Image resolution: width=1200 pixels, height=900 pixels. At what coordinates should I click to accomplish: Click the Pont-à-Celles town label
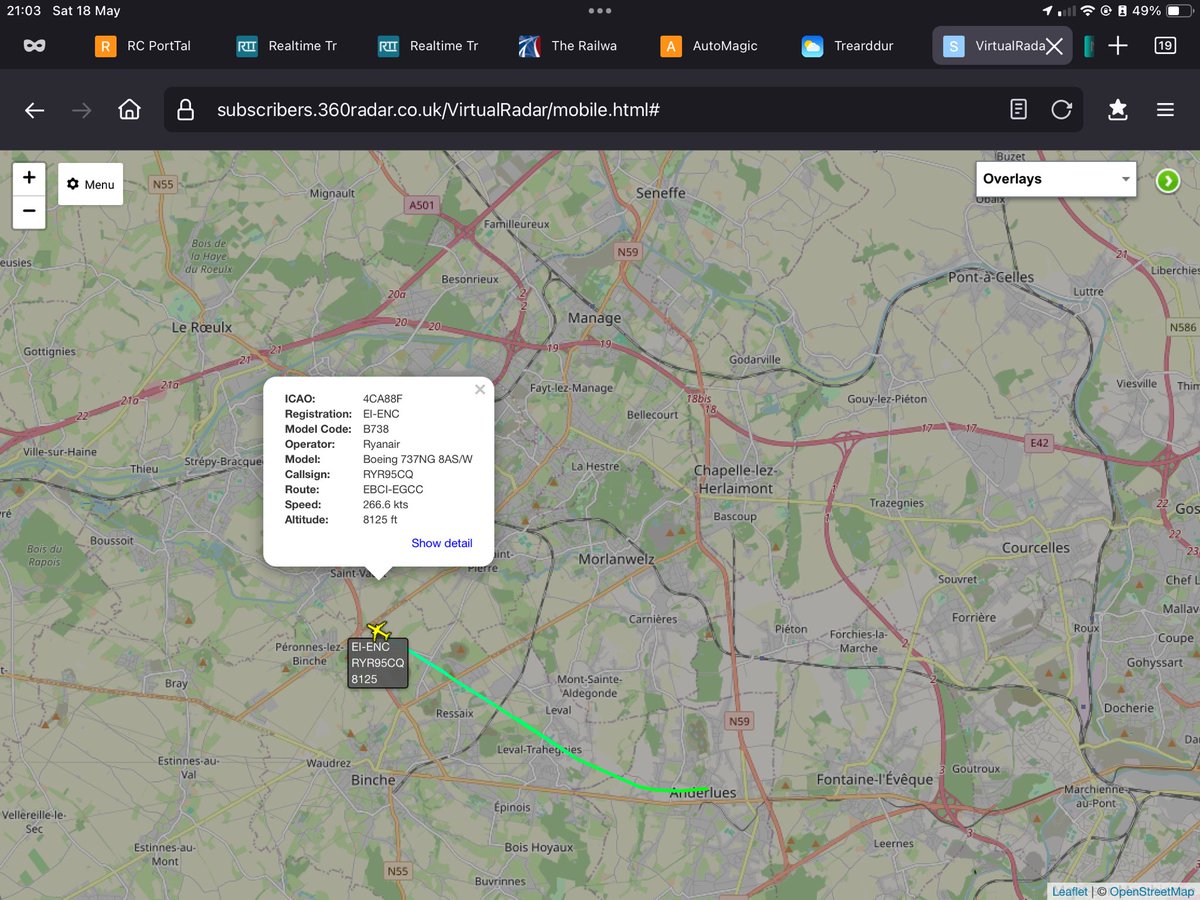pos(991,277)
